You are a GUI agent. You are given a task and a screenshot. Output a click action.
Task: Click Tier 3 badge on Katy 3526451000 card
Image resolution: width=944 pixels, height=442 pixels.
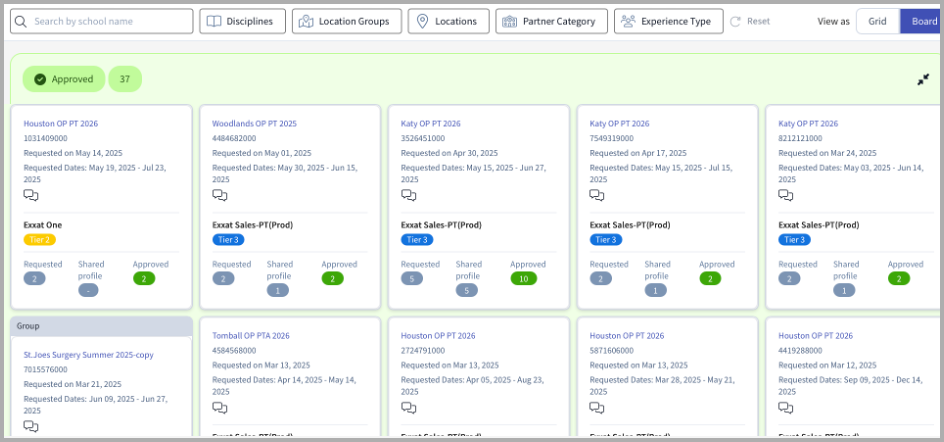coord(417,240)
